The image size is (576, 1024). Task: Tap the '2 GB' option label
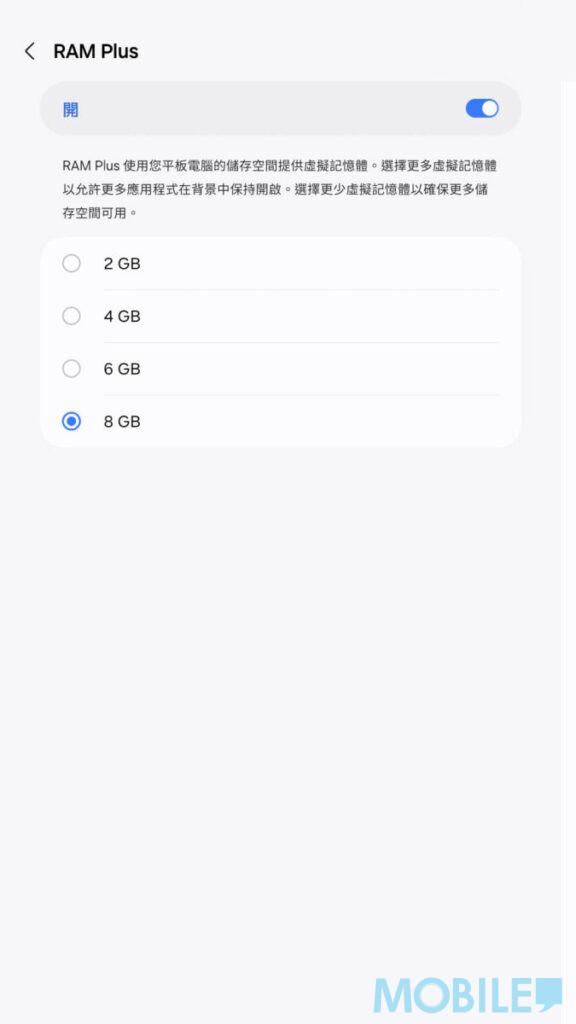point(122,264)
